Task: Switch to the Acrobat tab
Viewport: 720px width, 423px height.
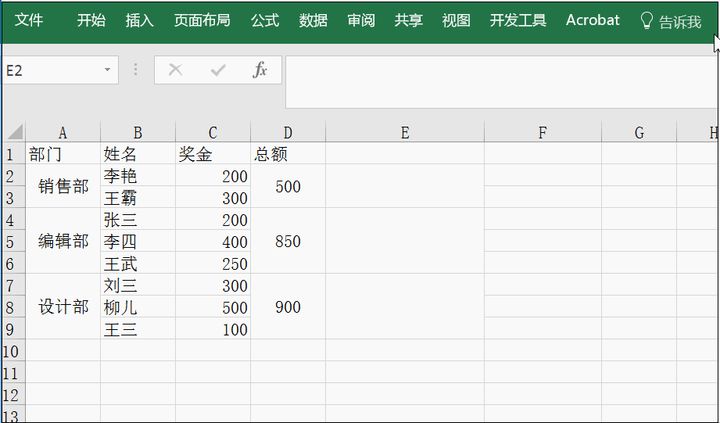Action: point(592,20)
